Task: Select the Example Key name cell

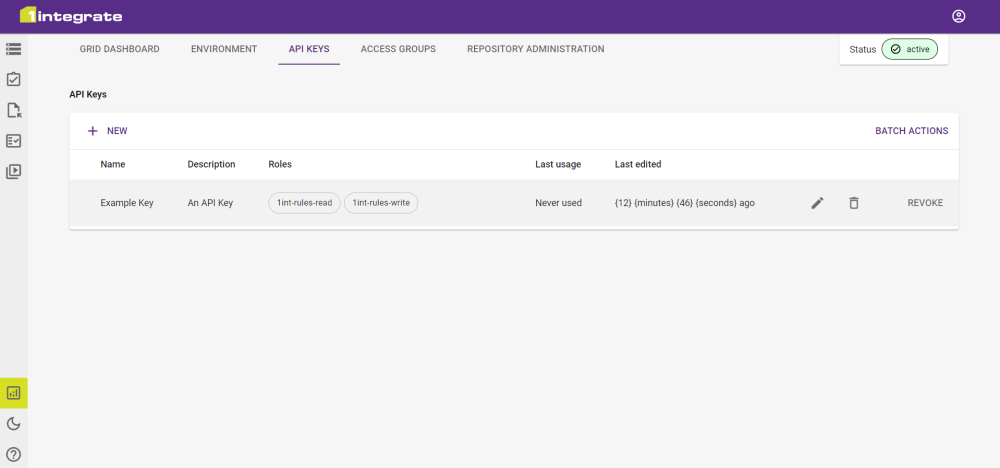Action: click(127, 203)
